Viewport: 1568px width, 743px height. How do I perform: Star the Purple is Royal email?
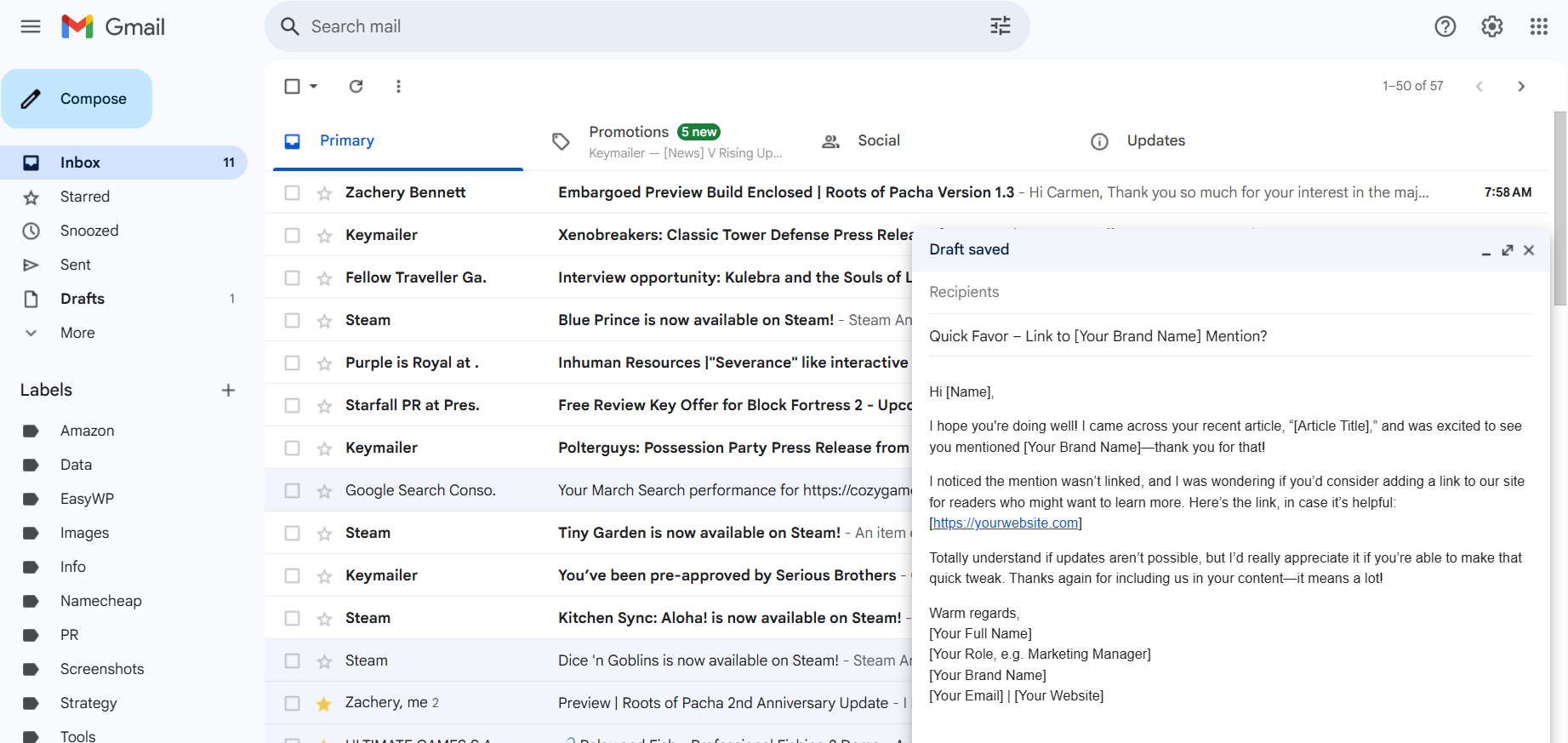point(324,363)
